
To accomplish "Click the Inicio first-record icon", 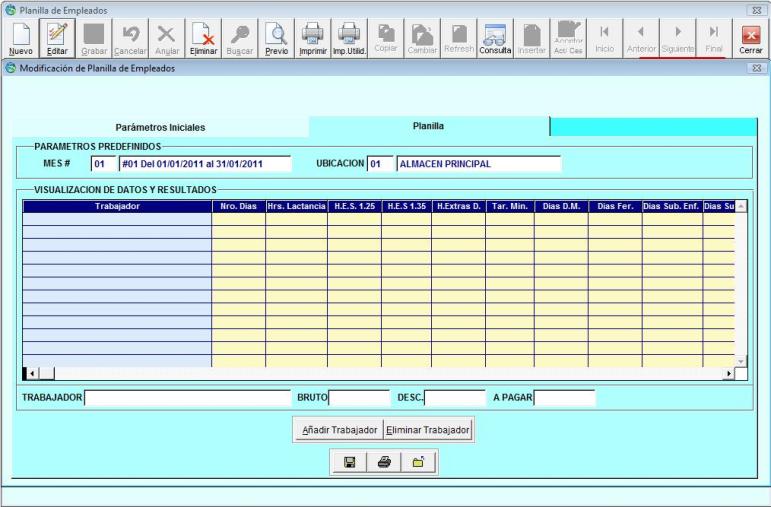I will 604,39.
